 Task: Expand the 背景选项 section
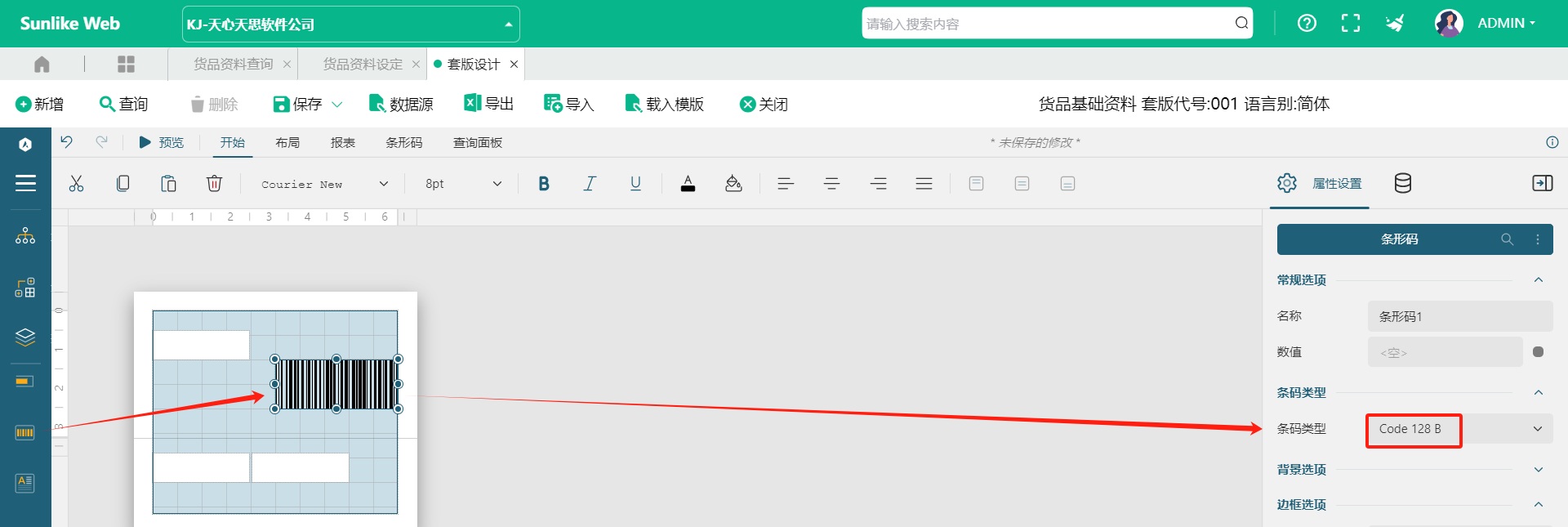point(1539,470)
